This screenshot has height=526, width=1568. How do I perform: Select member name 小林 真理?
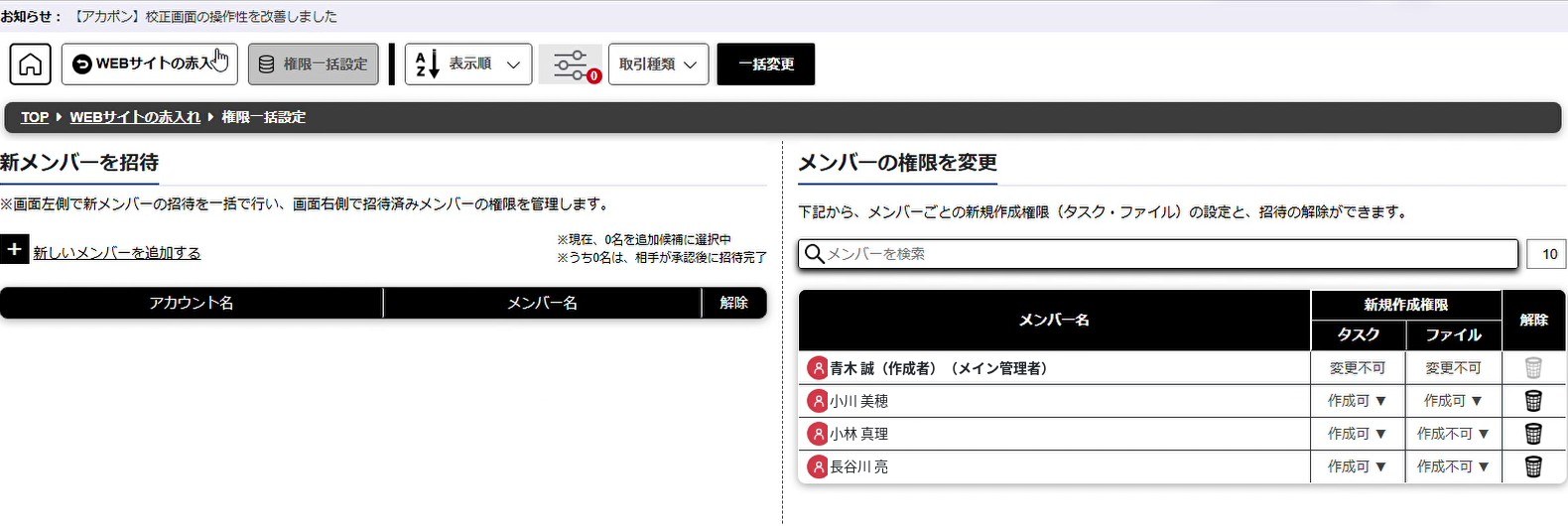click(859, 434)
